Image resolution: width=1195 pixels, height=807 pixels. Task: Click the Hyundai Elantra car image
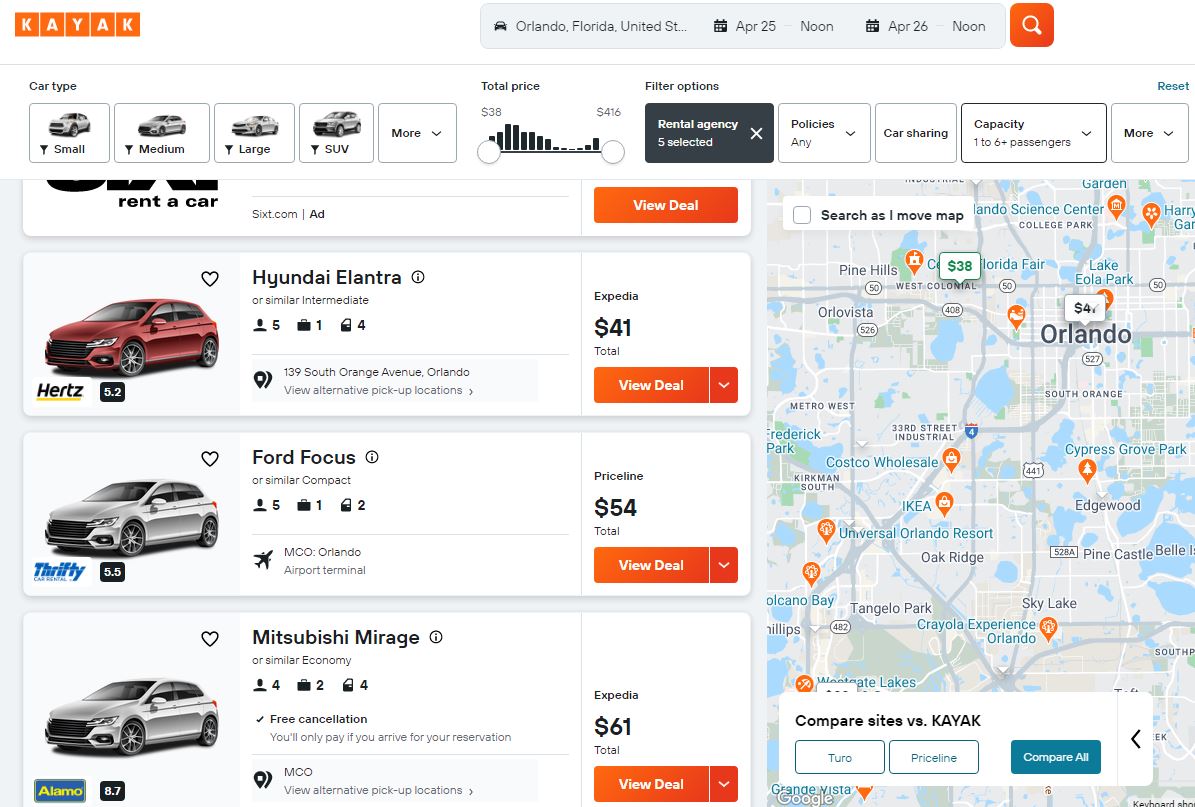tap(132, 336)
